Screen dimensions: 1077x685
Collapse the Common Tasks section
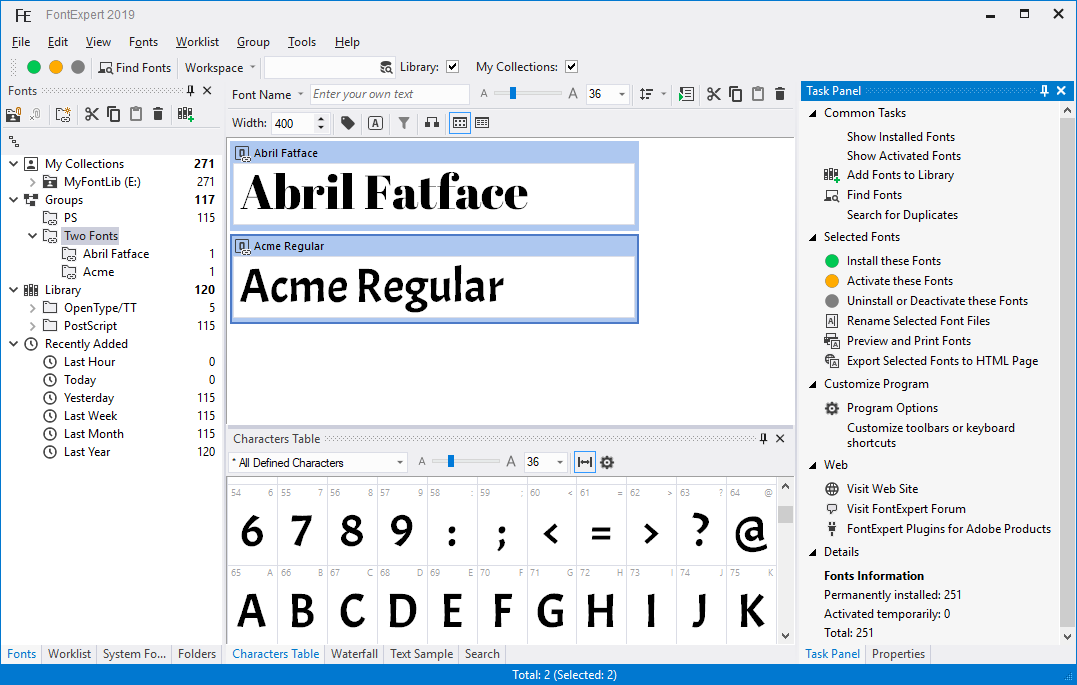pyautogui.click(x=813, y=113)
